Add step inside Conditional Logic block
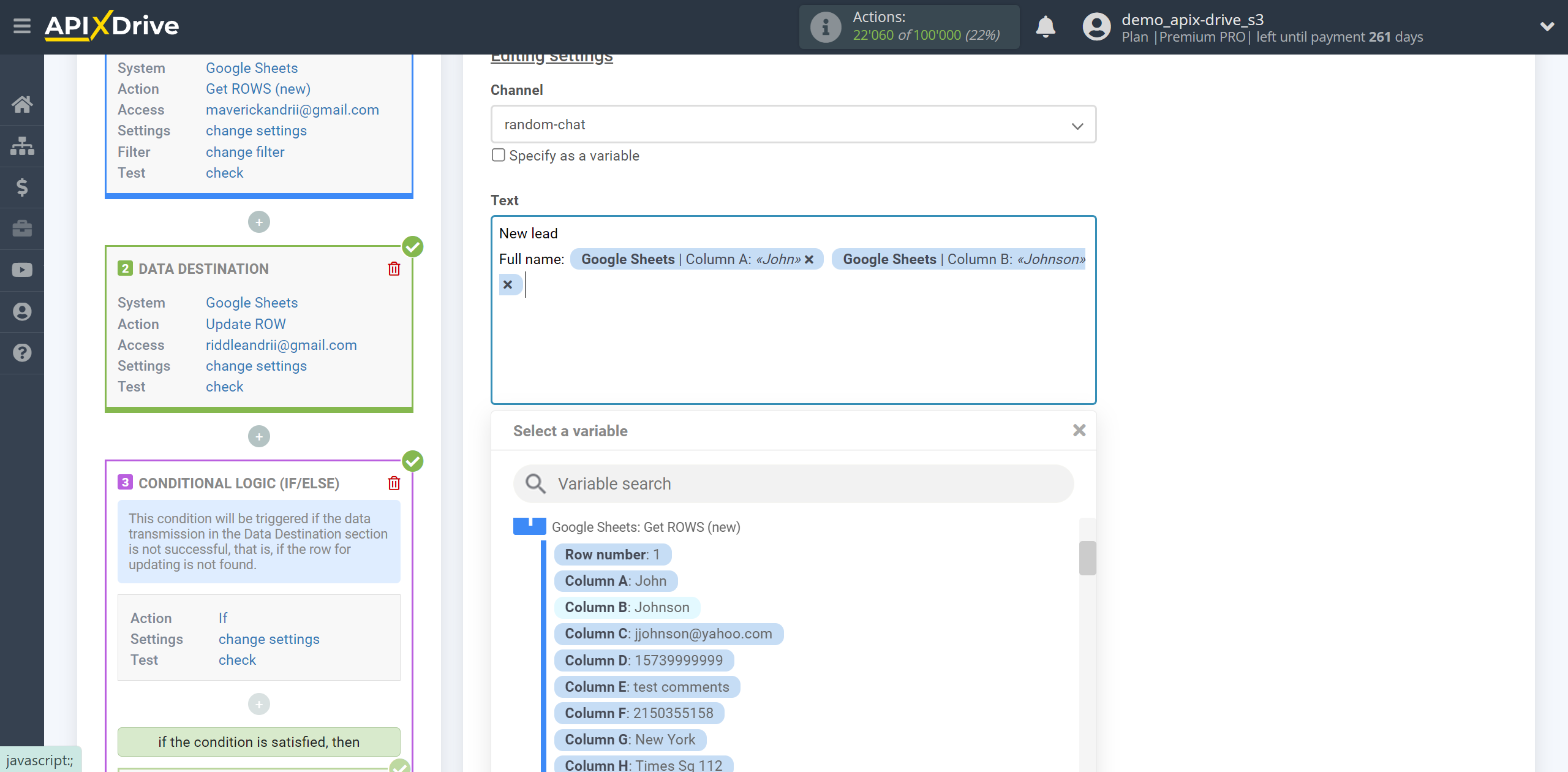Image resolution: width=1568 pixels, height=772 pixels. pyautogui.click(x=259, y=704)
